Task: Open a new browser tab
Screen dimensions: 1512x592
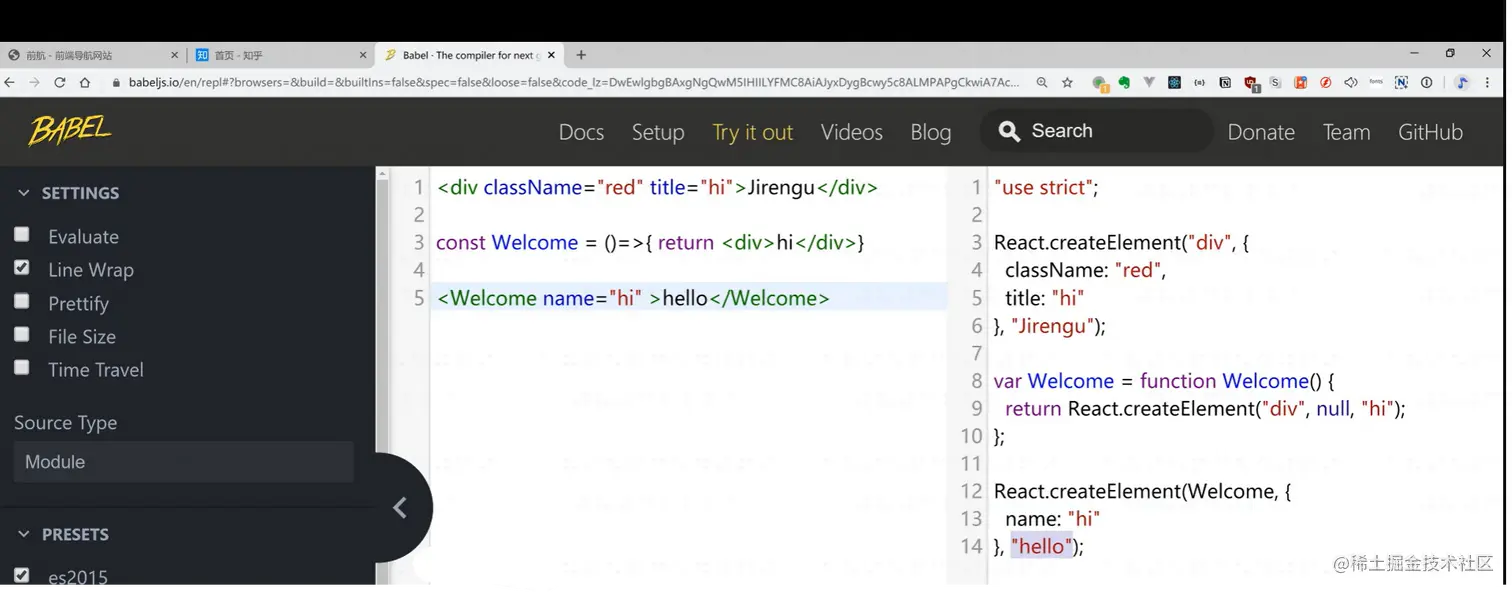Action: [x=581, y=55]
